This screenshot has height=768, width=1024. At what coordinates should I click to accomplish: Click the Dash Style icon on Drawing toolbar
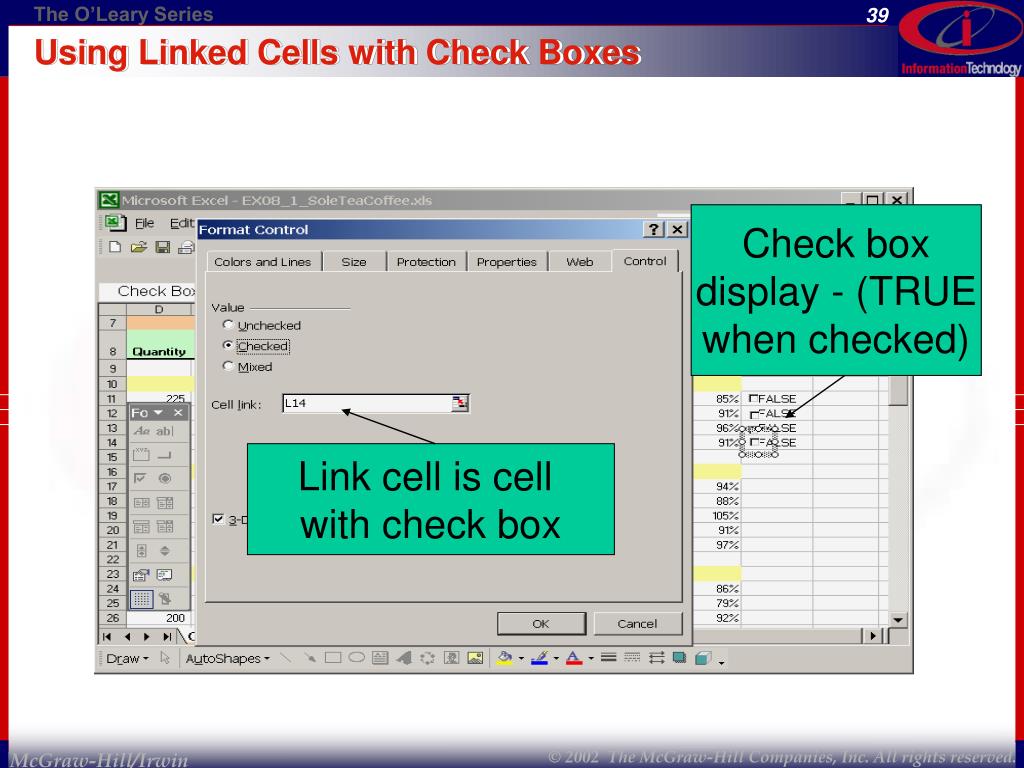point(632,658)
